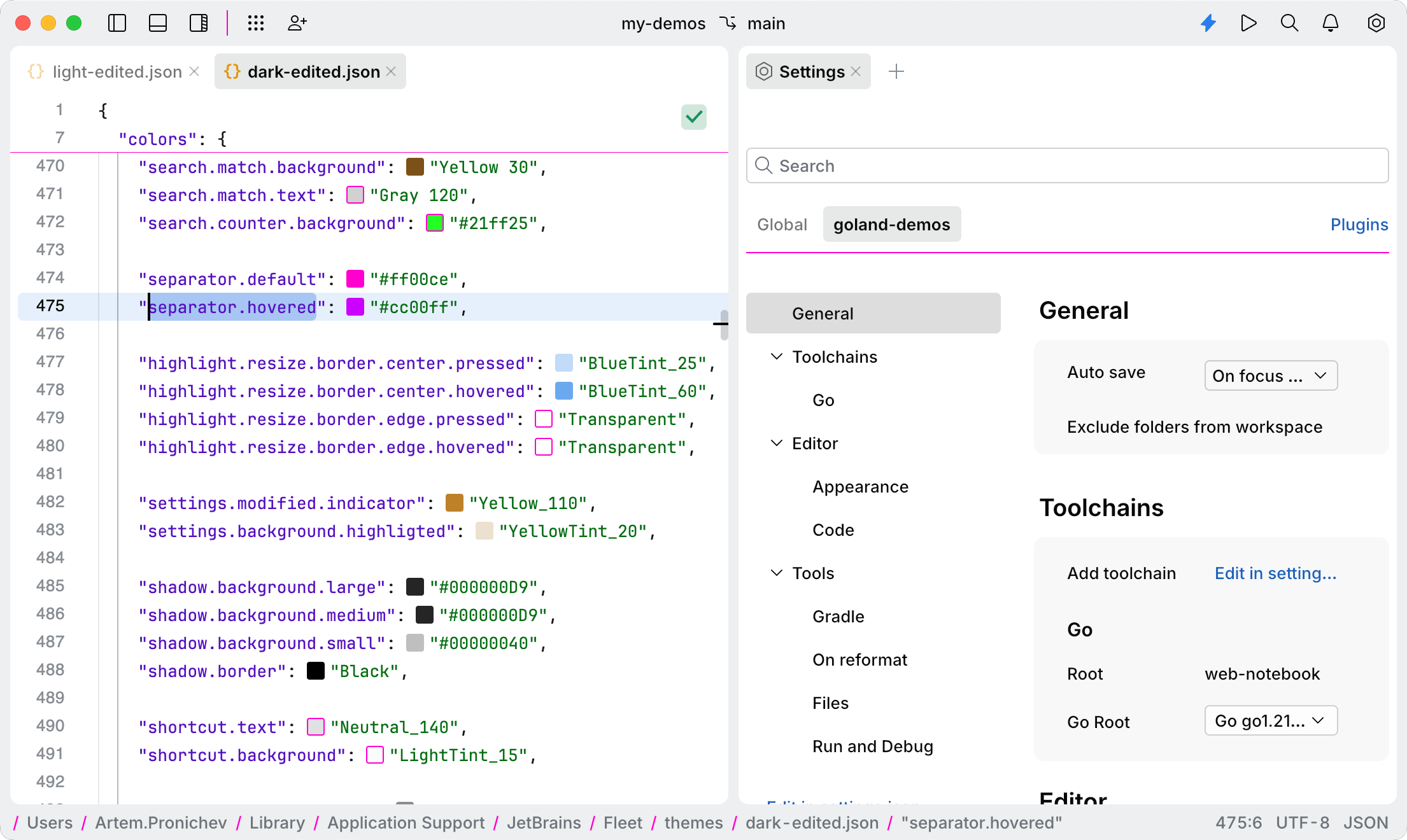
Task: Switch settings scope to Global
Action: click(782, 224)
